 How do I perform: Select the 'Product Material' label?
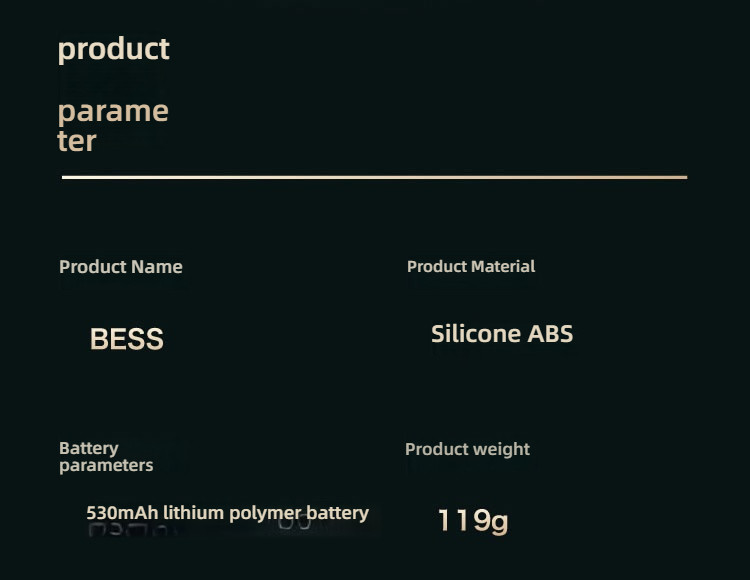[471, 266]
